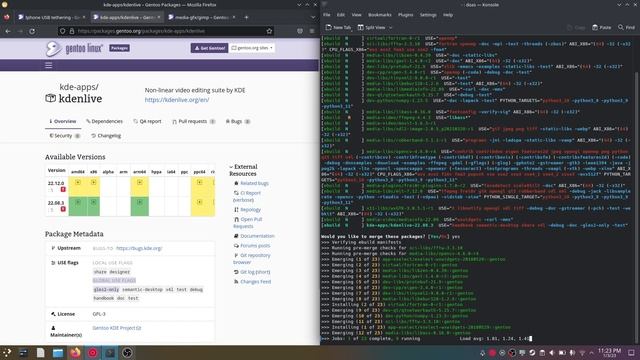Open Konsole Plugins menu
The height and width of the screenshot is (360, 640).
[405, 15]
